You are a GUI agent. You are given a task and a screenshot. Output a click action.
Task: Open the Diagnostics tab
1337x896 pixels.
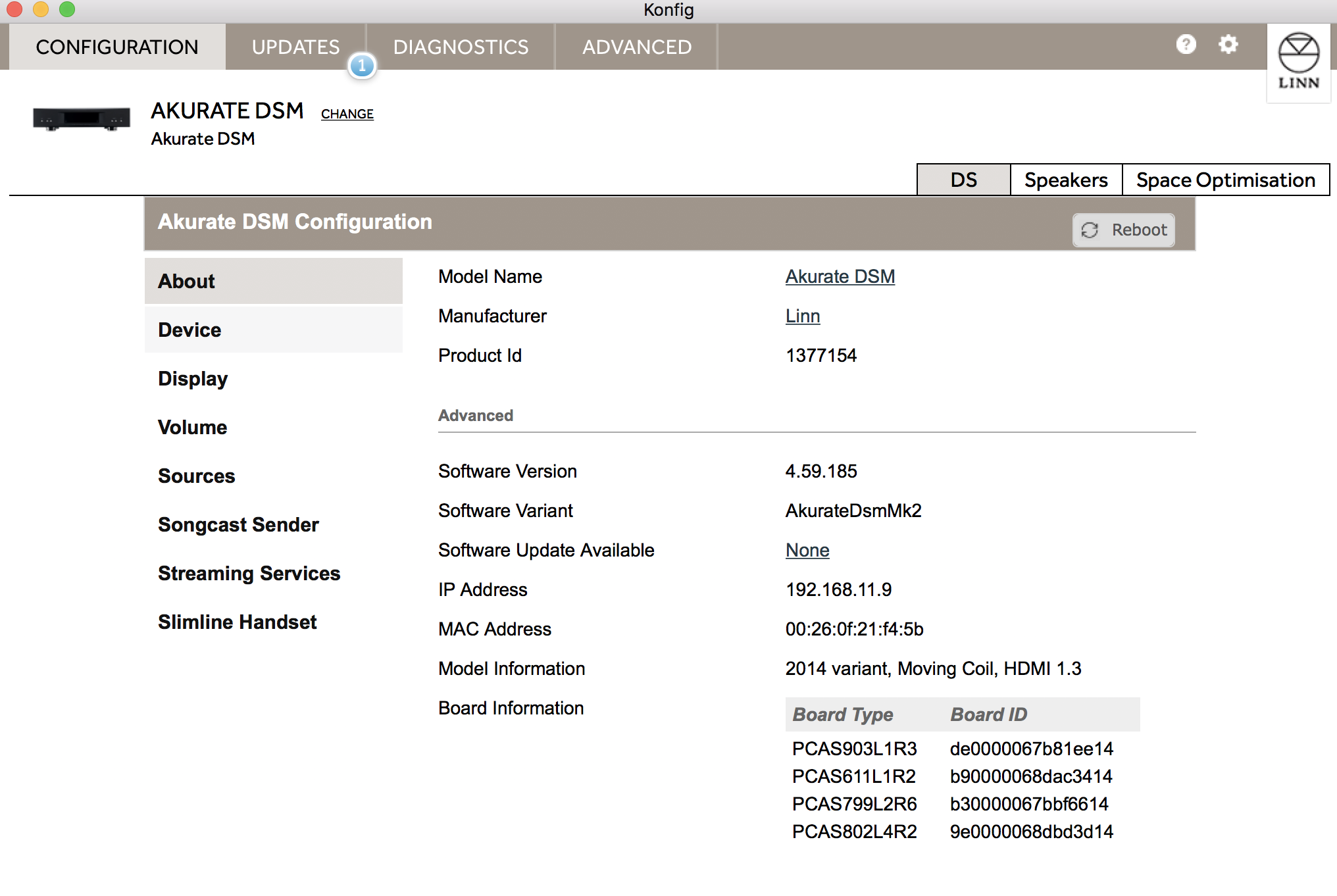pyautogui.click(x=461, y=47)
